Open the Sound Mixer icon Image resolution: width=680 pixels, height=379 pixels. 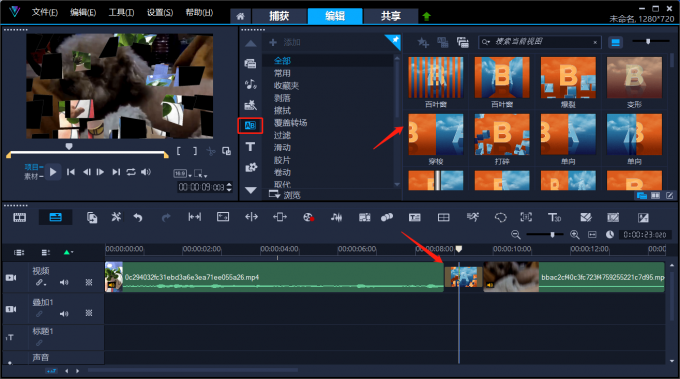pos(337,217)
